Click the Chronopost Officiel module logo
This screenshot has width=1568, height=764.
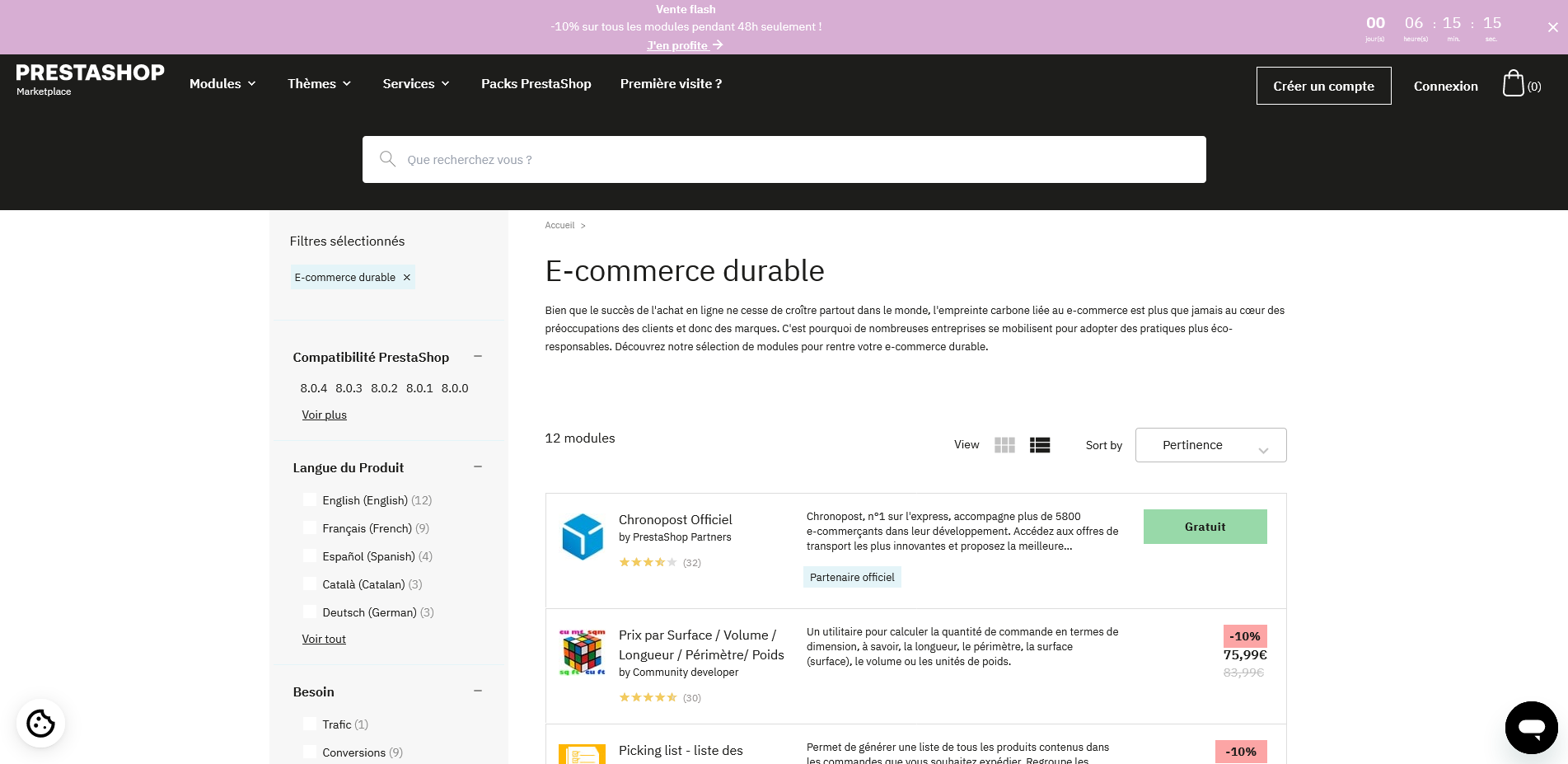click(x=583, y=537)
